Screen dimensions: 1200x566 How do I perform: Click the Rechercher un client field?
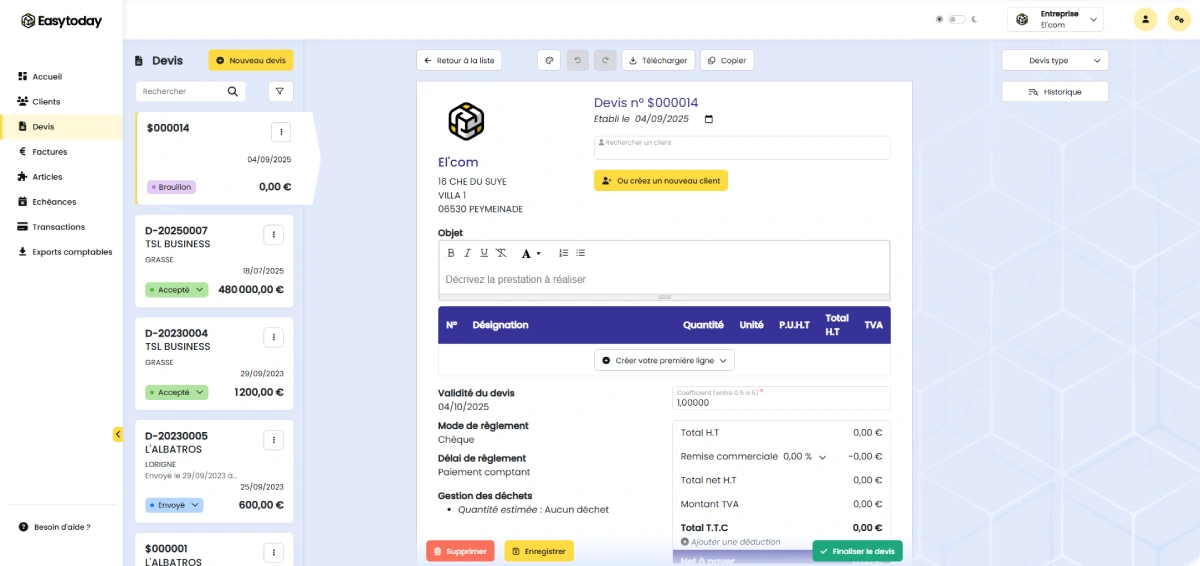741,148
